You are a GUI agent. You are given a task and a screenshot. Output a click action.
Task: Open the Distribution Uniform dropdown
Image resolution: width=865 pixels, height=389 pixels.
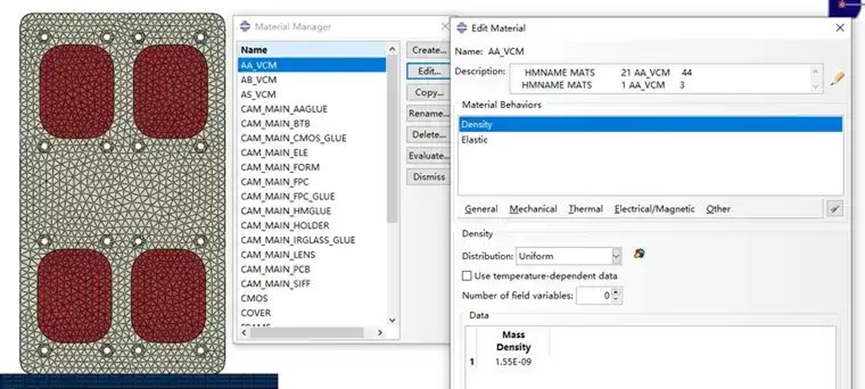click(616, 256)
